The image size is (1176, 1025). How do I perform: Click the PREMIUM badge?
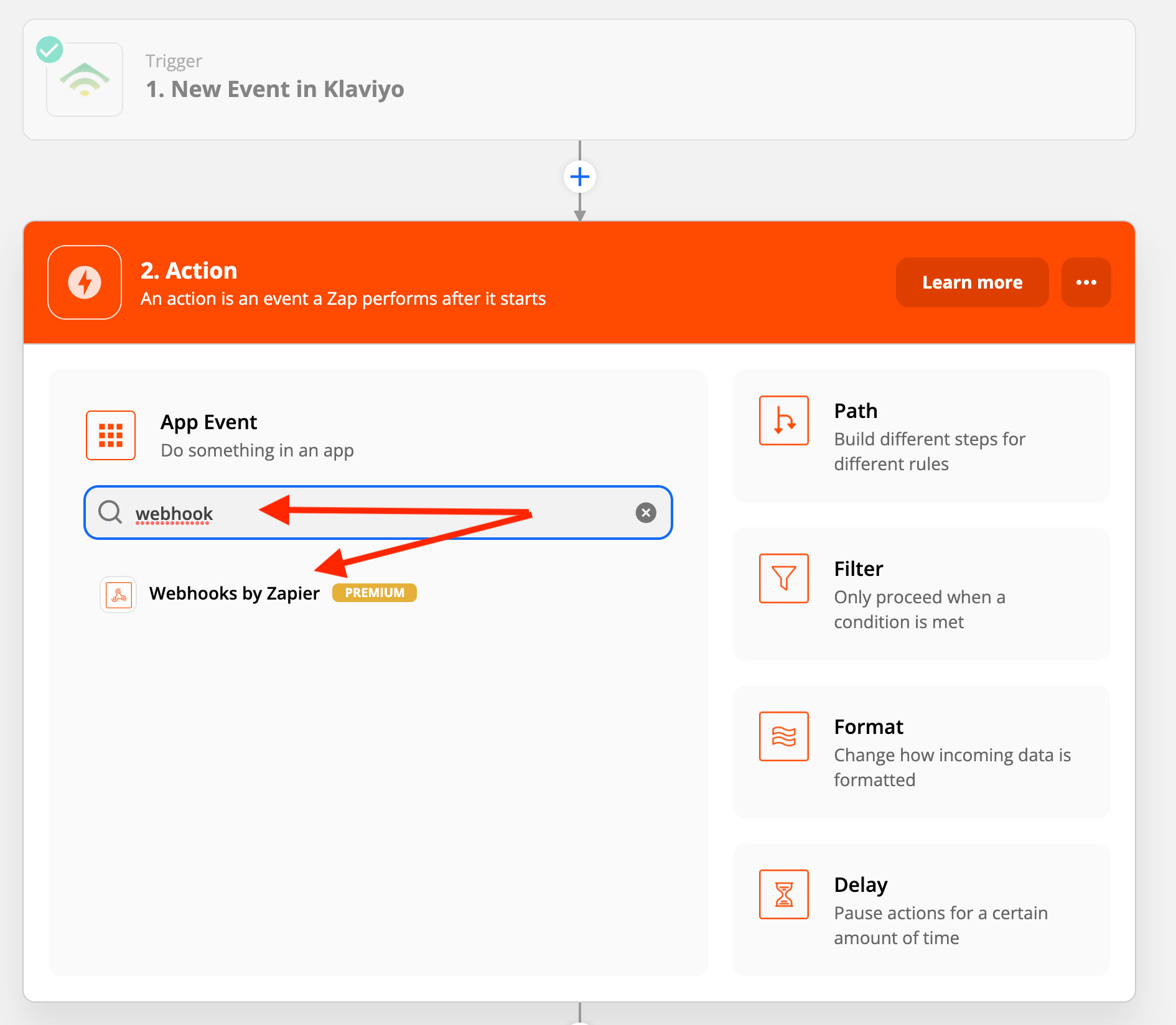375,593
